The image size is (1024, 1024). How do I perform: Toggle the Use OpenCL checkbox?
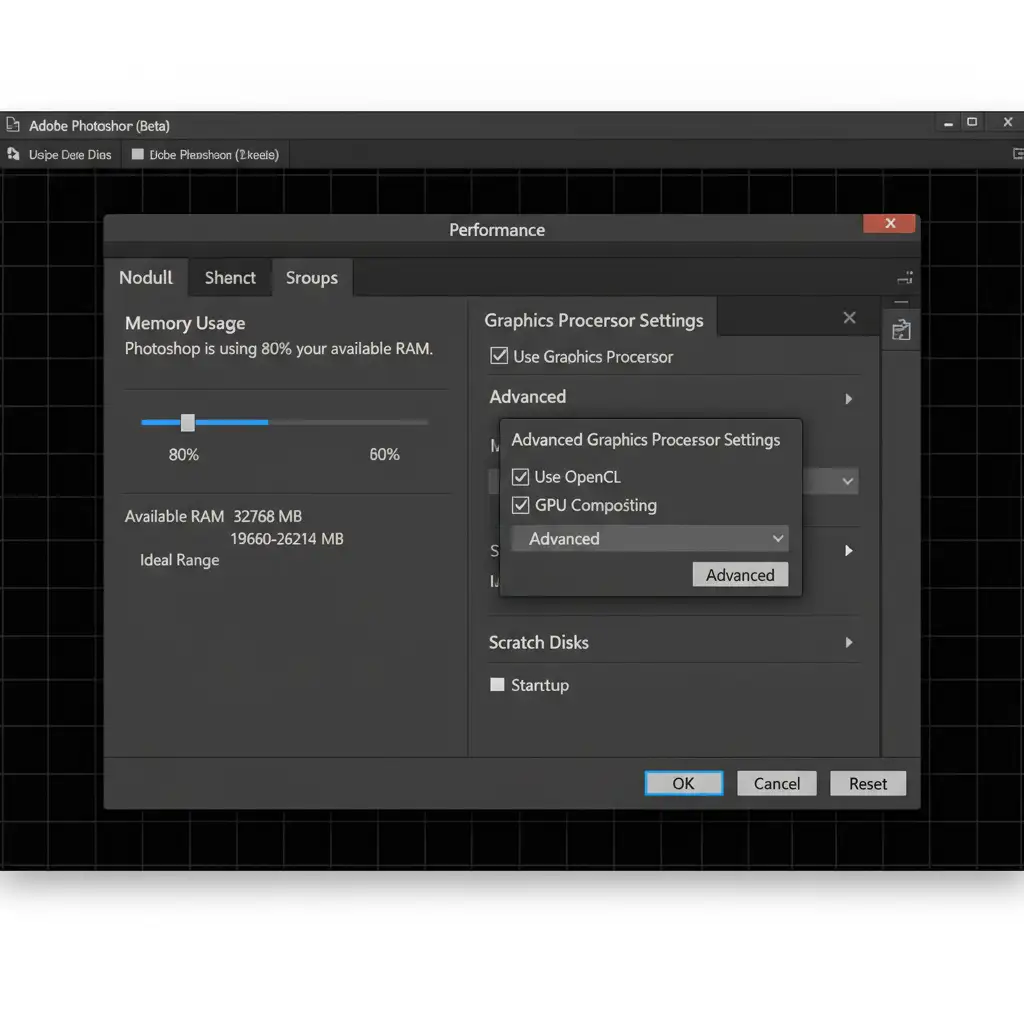coord(520,477)
